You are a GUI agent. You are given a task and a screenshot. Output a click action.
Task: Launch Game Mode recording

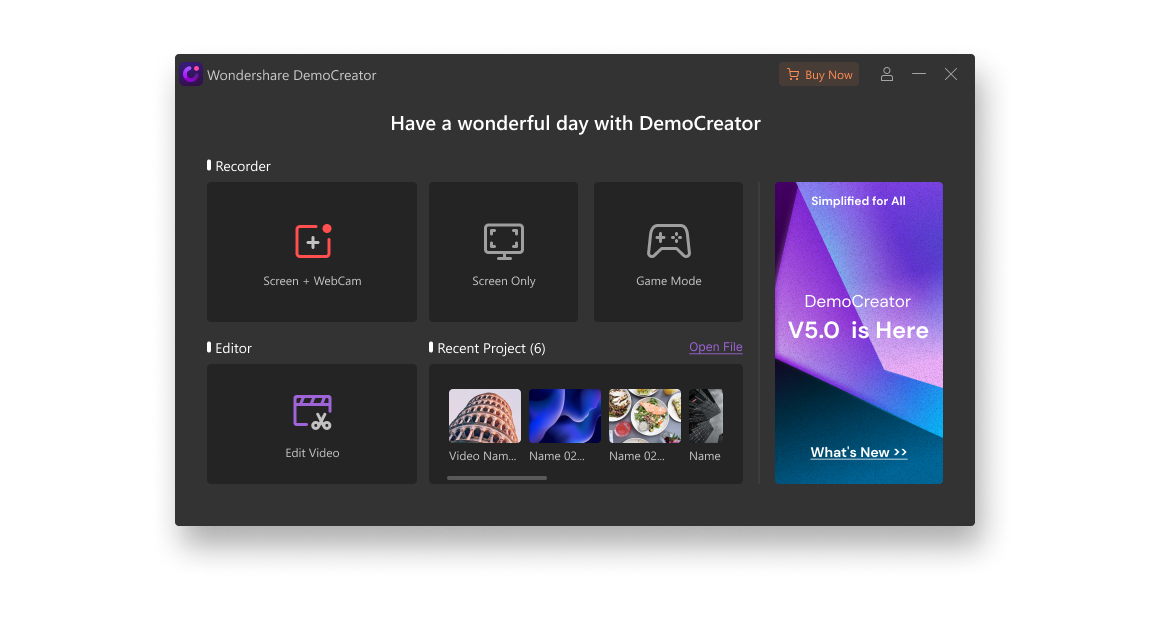pyautogui.click(x=668, y=252)
